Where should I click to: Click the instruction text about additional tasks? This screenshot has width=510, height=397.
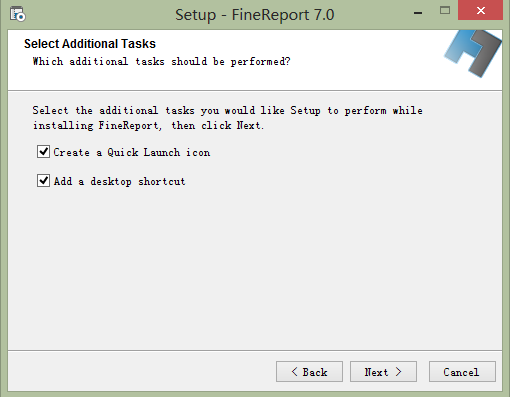click(x=227, y=118)
